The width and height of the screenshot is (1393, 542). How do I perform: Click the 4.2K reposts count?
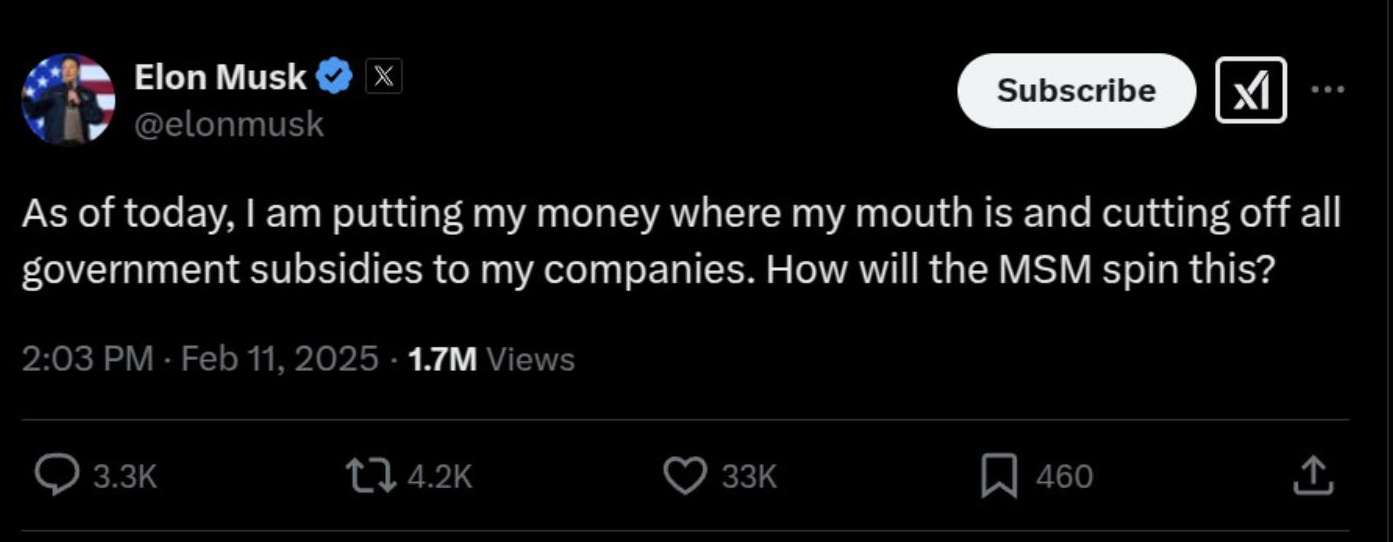click(439, 477)
